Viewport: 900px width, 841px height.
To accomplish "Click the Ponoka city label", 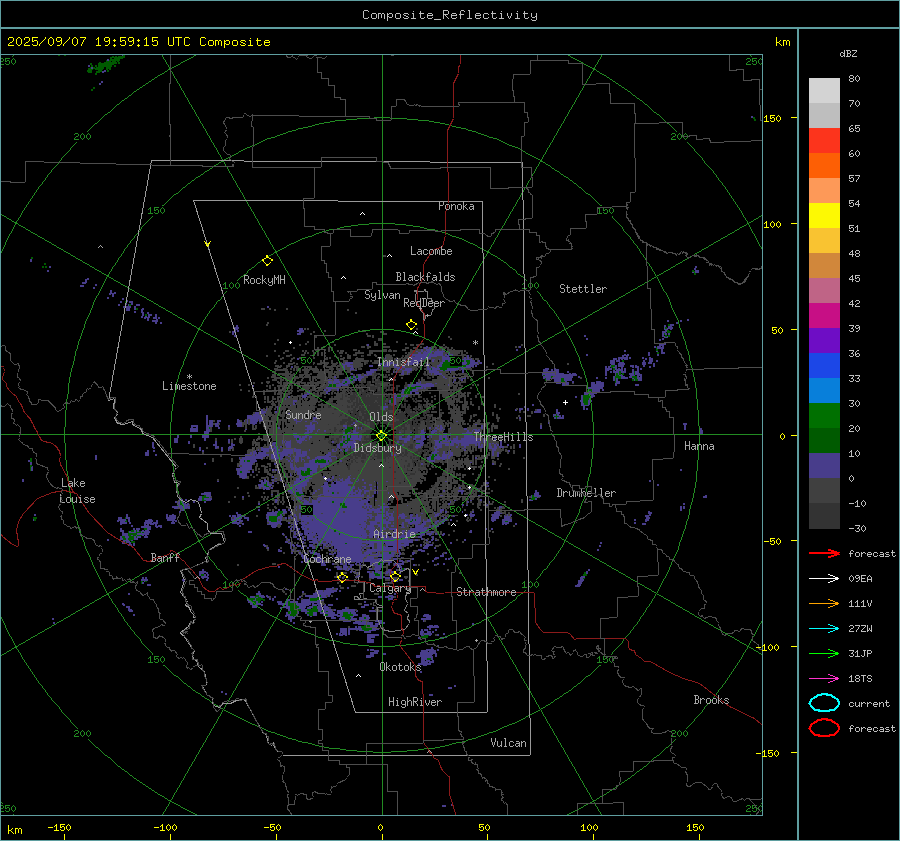I will click(x=456, y=206).
